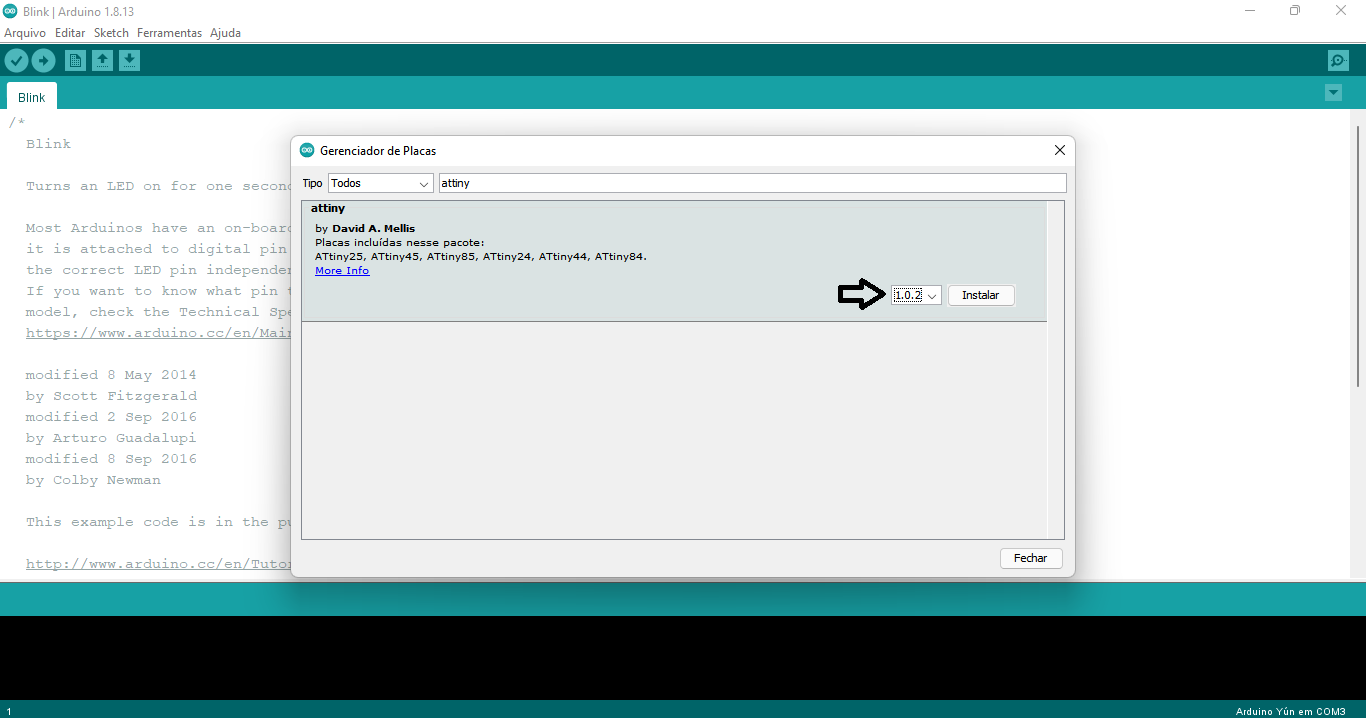
Task: Click the Open sketch up-arrow icon
Action: [x=102, y=61]
